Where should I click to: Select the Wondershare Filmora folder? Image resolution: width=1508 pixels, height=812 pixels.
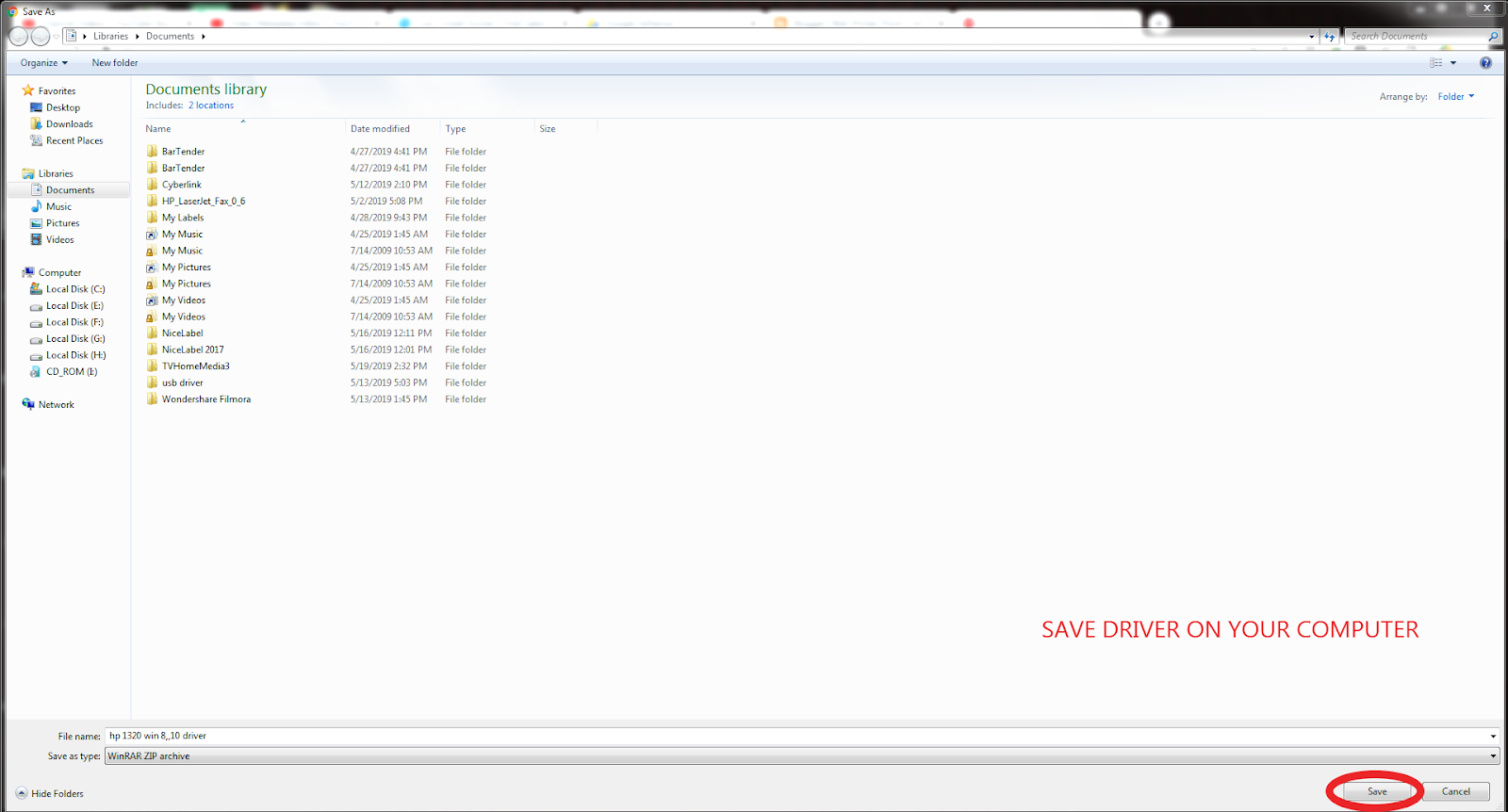point(205,398)
